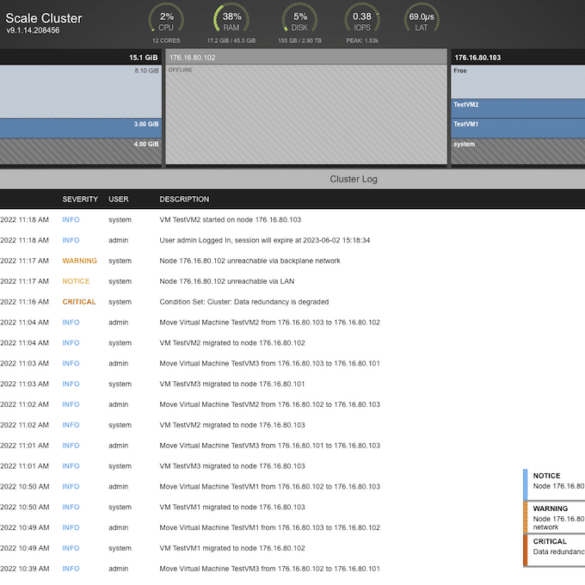
Task: Click the LAT latency gauge
Action: 422,19
